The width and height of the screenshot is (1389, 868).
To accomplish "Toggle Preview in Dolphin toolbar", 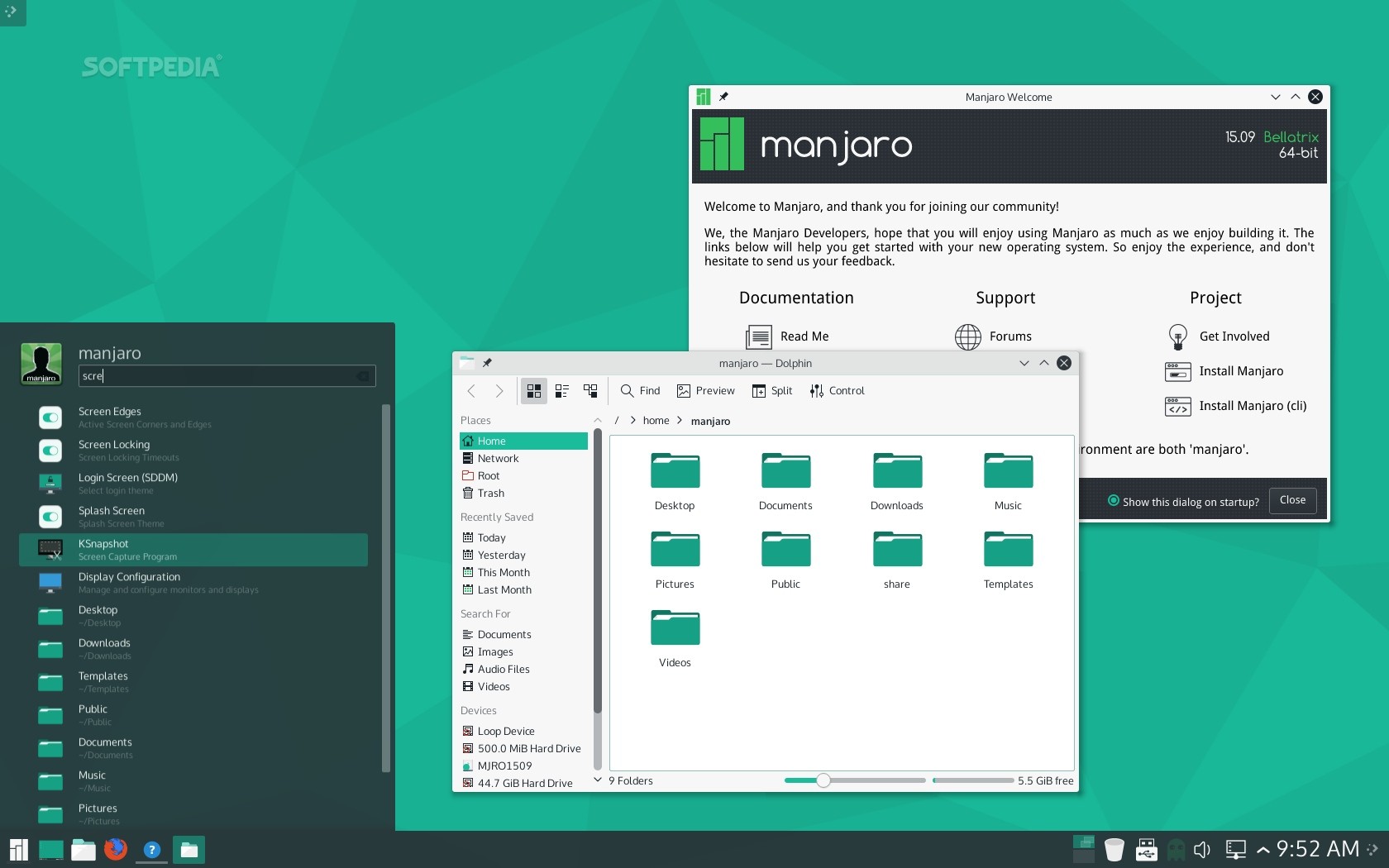I will 705,391.
